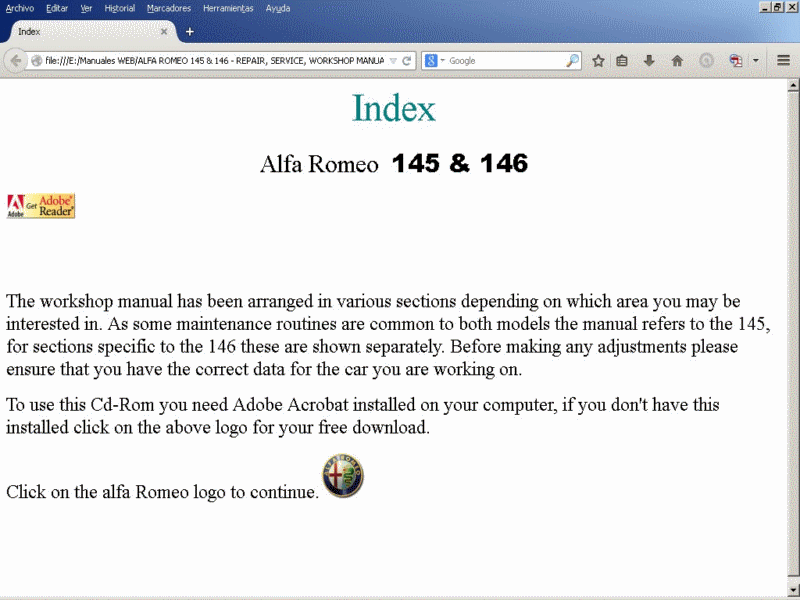Expand the PDF toolbar icon dropdown arrow
The image size is (800, 600).
click(756, 61)
